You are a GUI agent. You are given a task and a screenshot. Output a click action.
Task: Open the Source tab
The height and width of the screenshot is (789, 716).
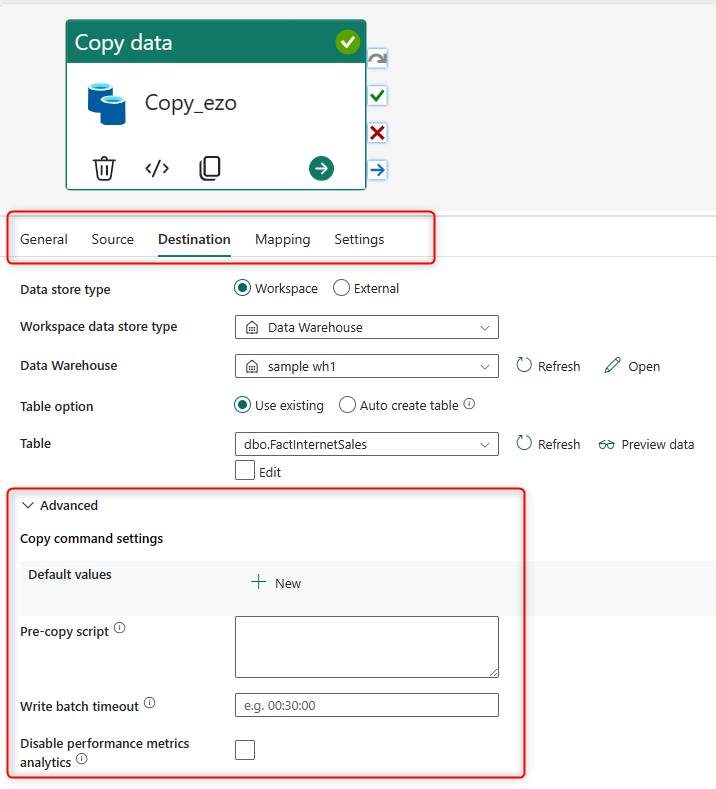(112, 239)
